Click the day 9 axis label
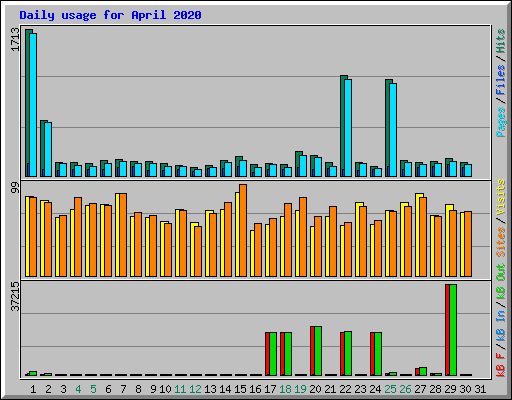This screenshot has width=512, height=400. coord(153,389)
